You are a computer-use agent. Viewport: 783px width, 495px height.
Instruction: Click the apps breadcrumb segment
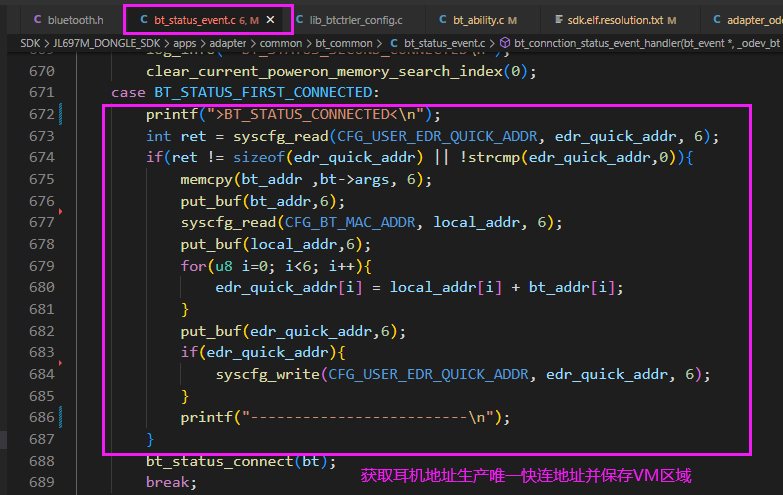tap(185, 43)
